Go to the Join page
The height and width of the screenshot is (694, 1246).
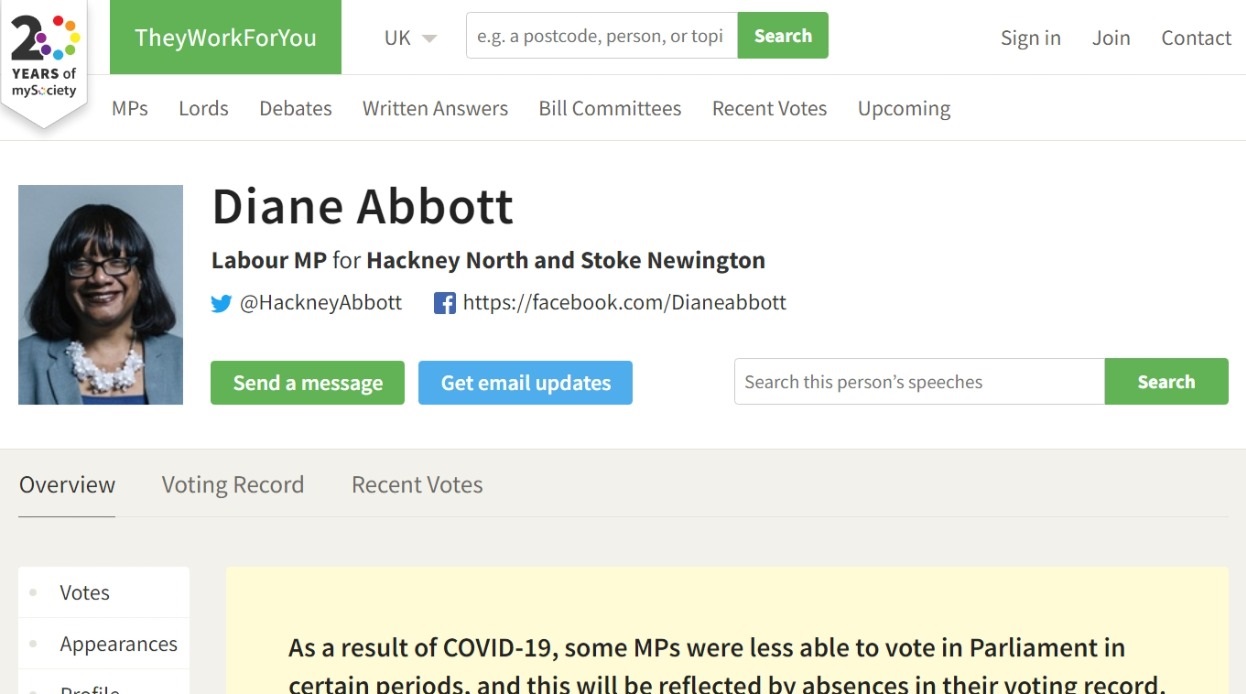(1110, 38)
